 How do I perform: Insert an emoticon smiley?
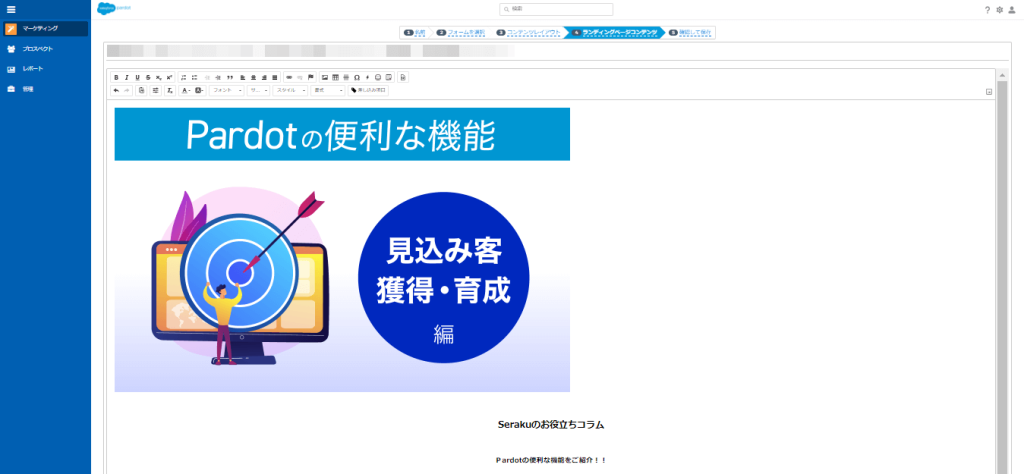377,78
